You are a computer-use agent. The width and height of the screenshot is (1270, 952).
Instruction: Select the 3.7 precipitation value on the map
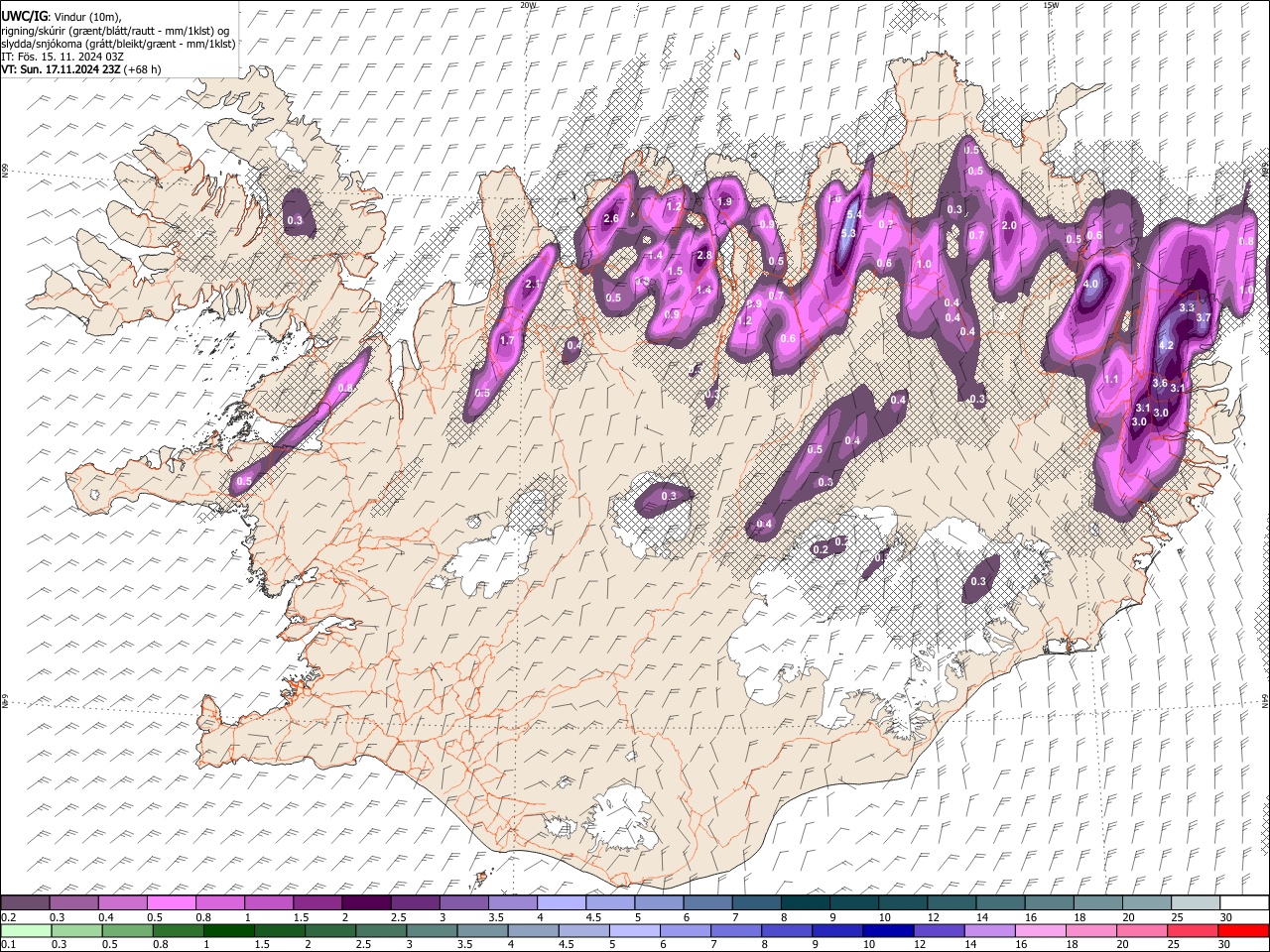1204,317
